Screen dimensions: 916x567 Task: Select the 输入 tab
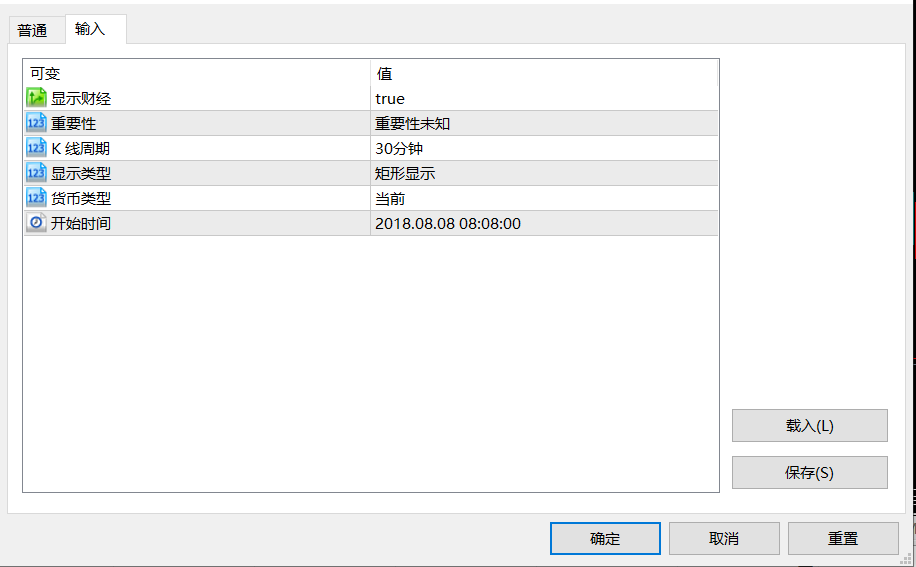pyautogui.click(x=90, y=29)
